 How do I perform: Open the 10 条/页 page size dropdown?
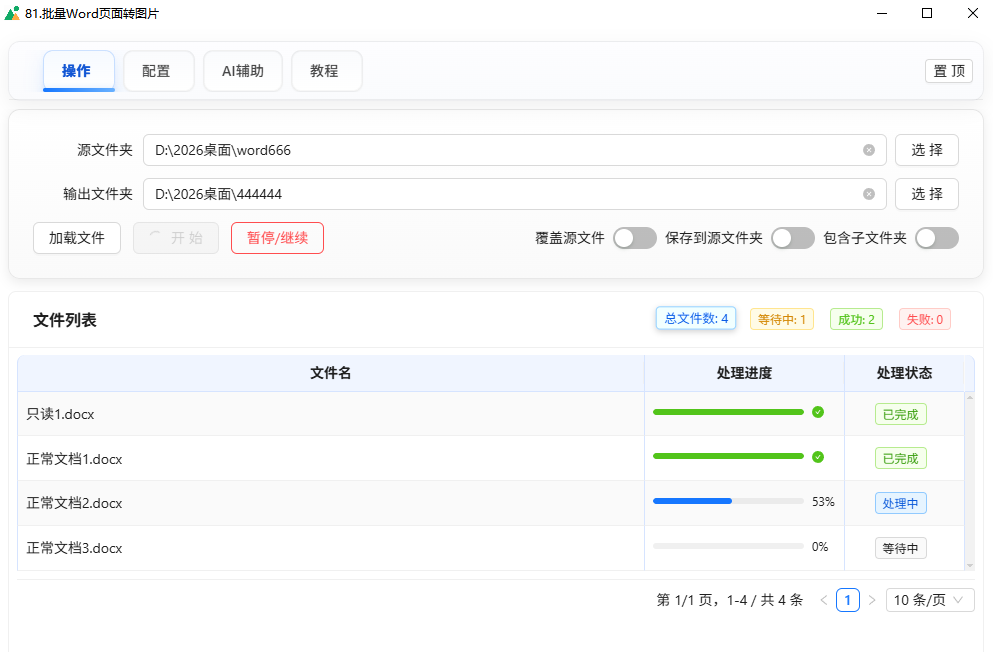point(930,600)
